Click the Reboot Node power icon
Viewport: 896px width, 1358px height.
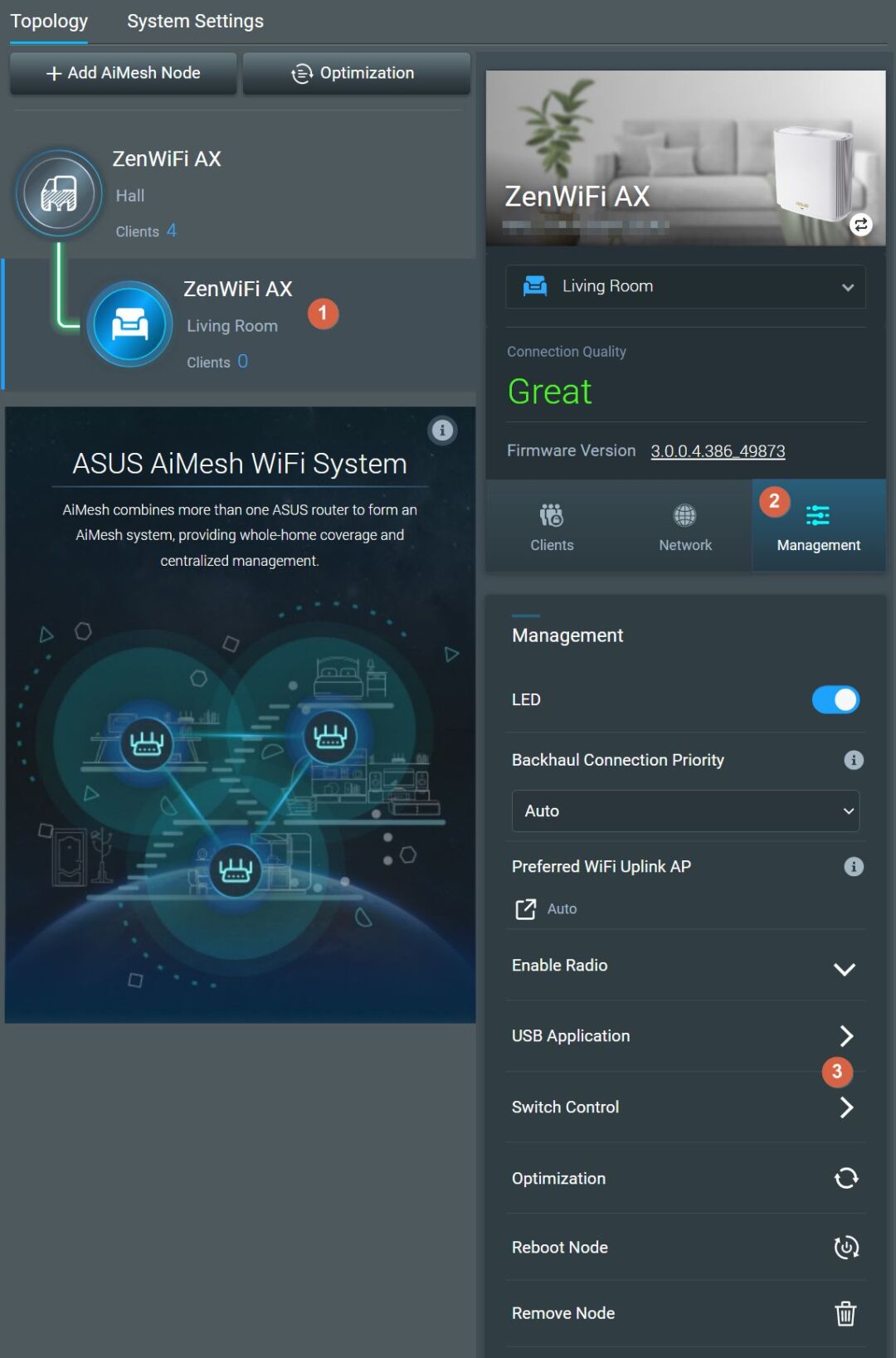846,1247
